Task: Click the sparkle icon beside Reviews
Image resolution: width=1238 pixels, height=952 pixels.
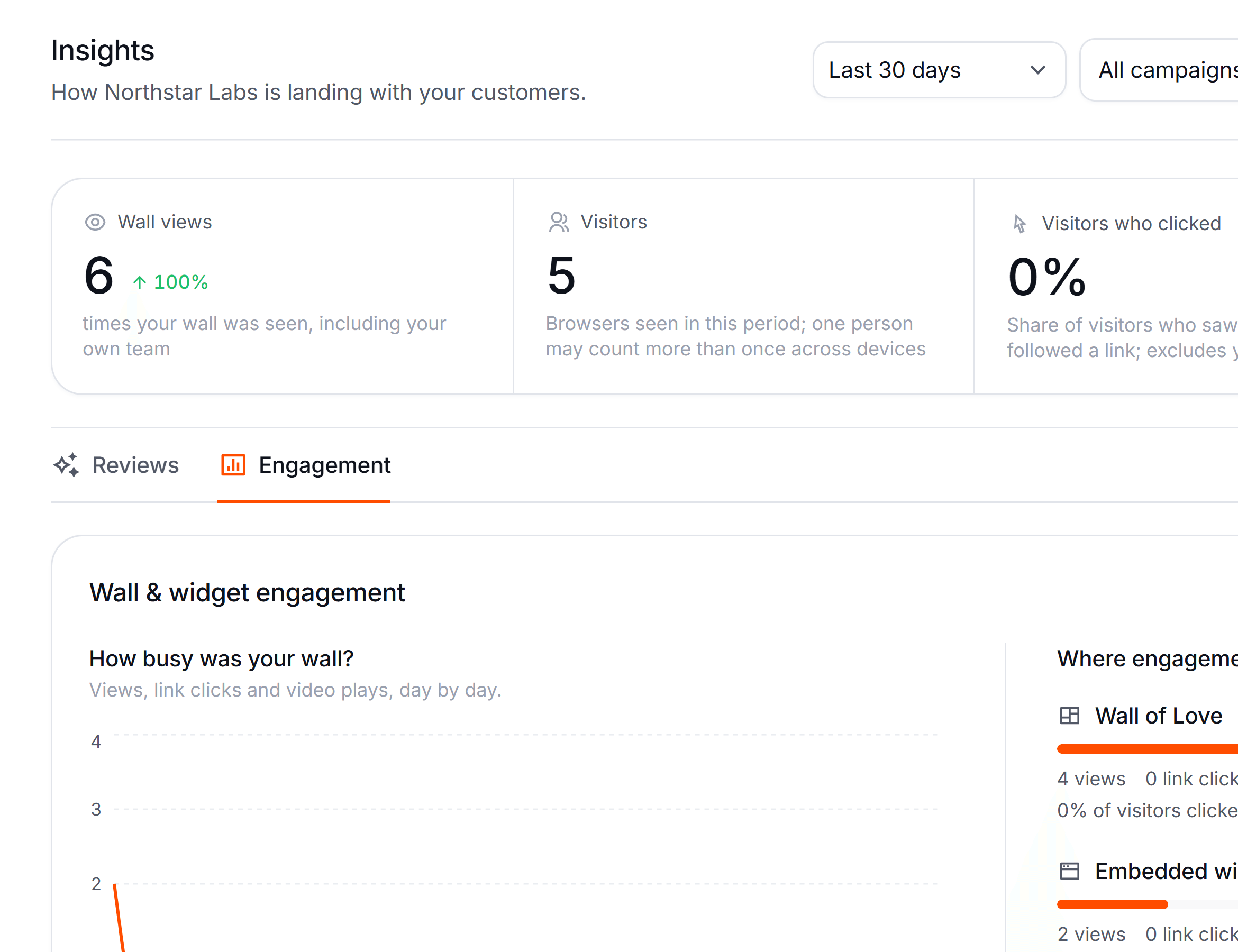Action: pyautogui.click(x=66, y=465)
